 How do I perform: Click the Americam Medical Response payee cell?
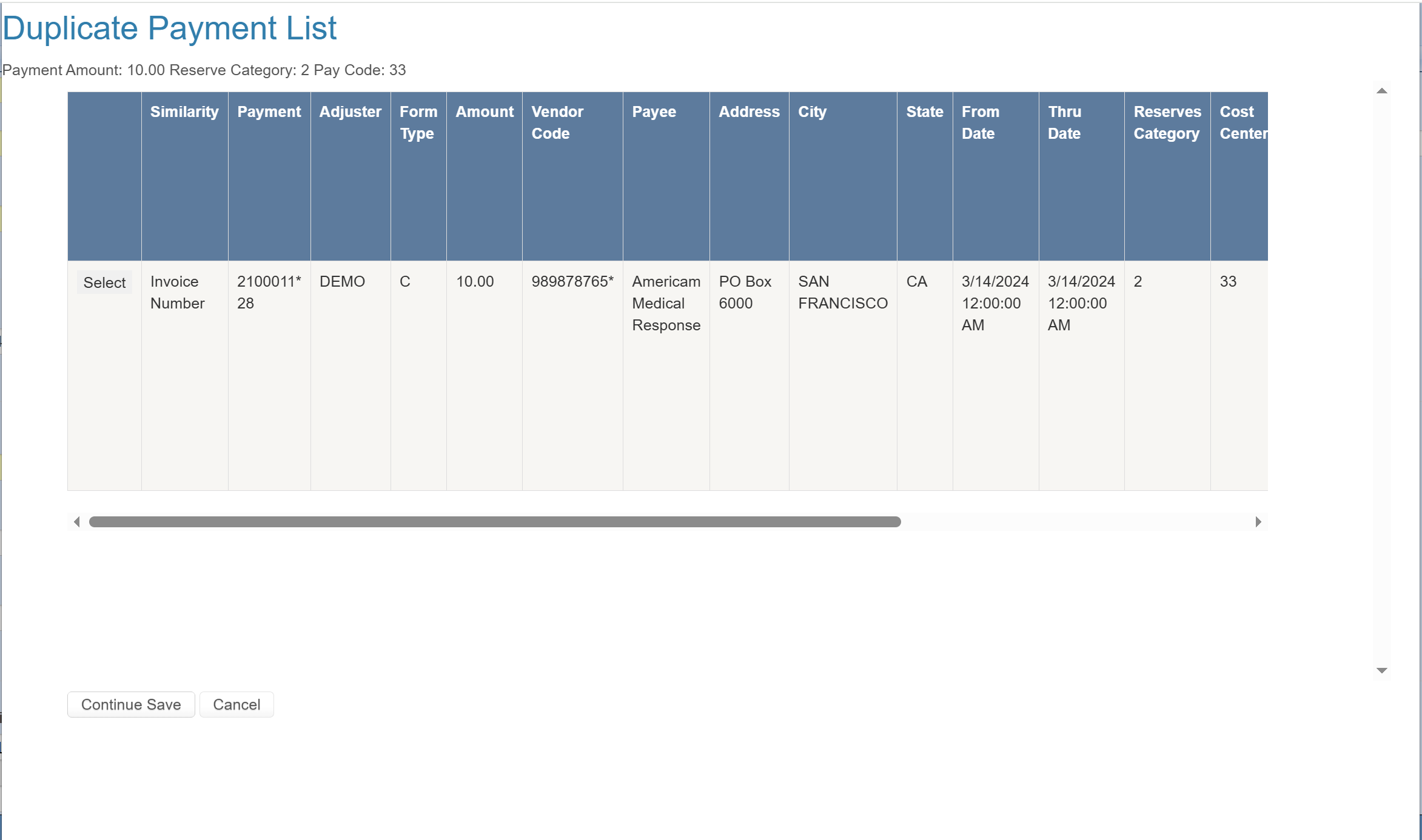coord(666,303)
